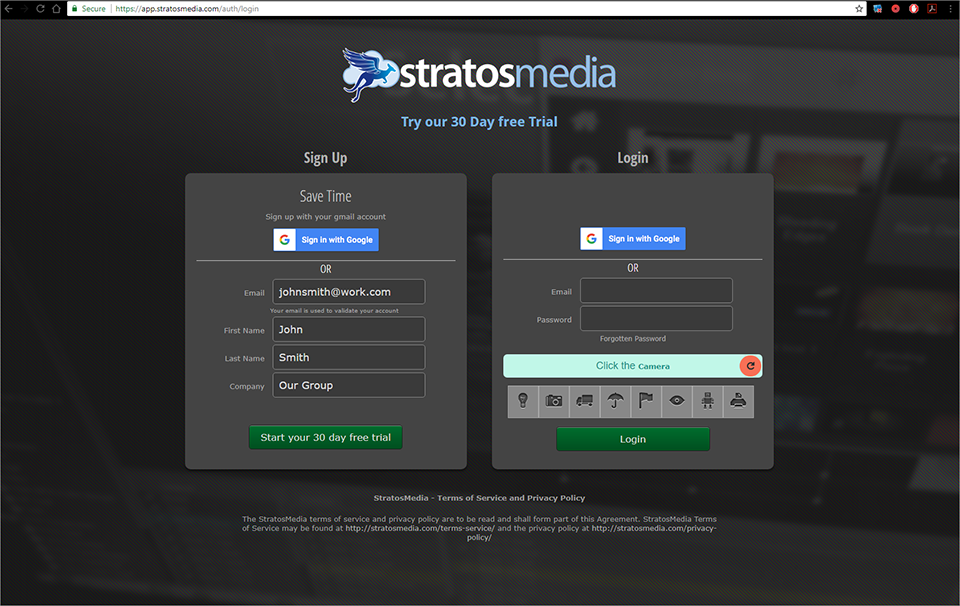Click the browser address bar URL
This screenshot has width=960, height=606.
(x=187, y=9)
